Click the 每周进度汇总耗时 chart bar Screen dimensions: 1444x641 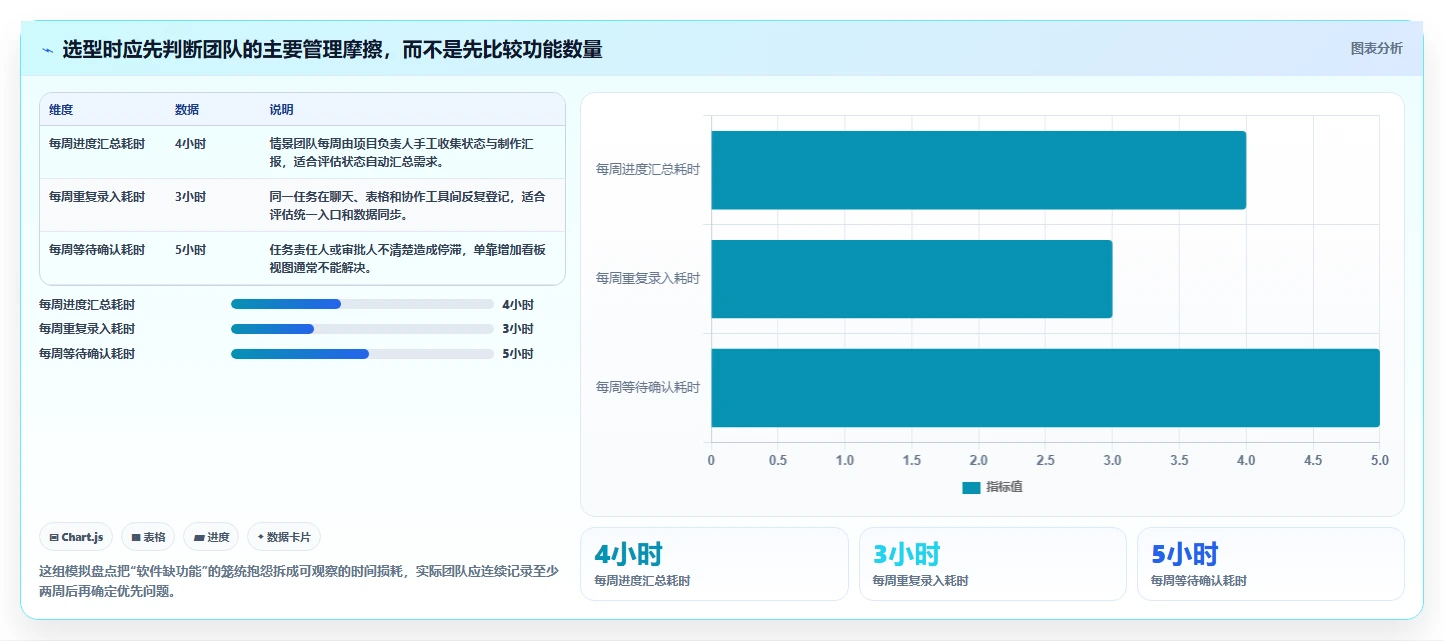click(978, 170)
